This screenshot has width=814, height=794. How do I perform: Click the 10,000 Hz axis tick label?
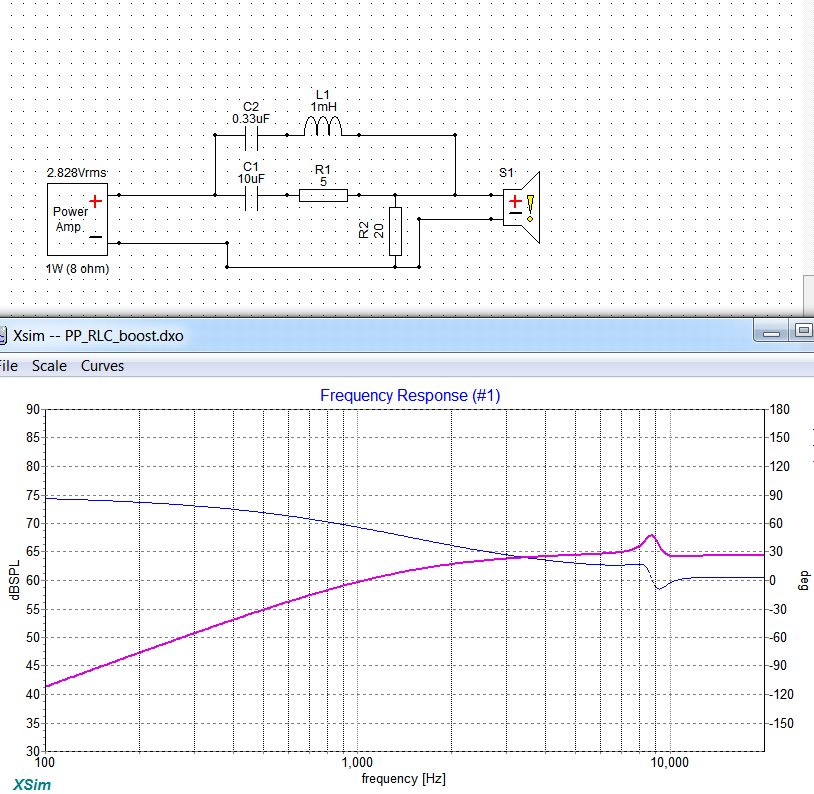[670, 763]
